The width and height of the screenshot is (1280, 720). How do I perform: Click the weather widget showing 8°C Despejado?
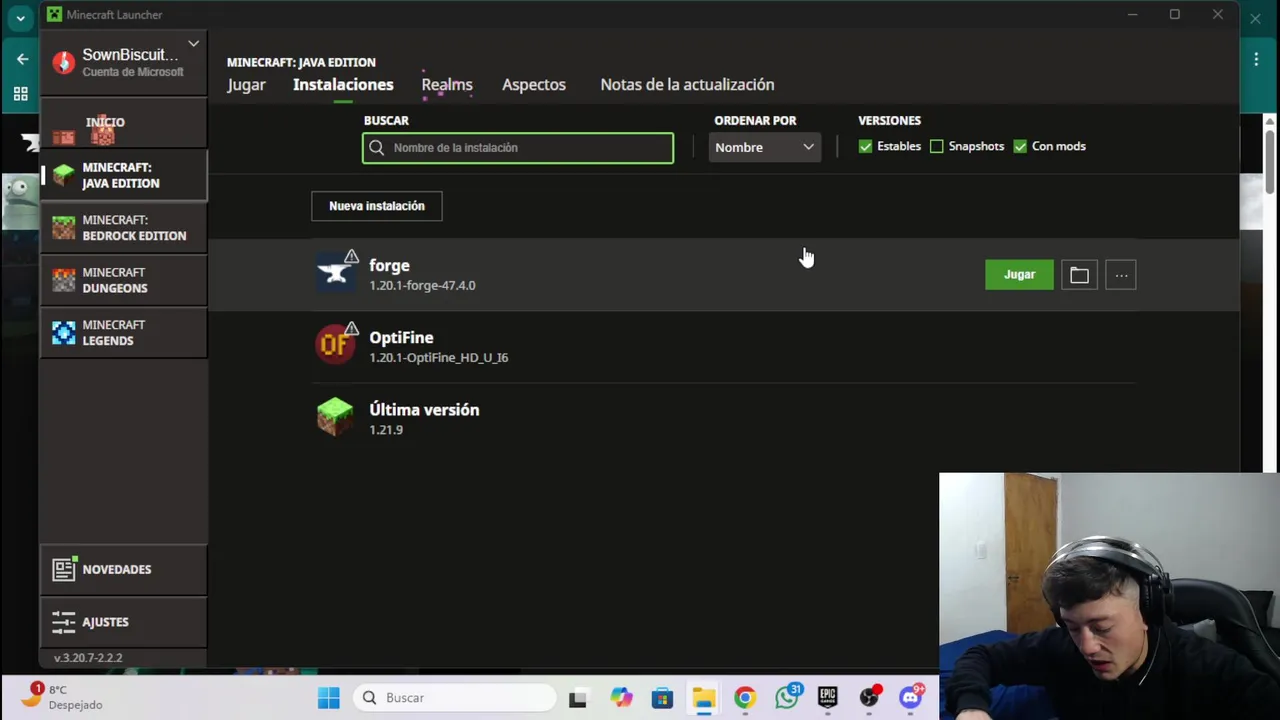point(62,697)
